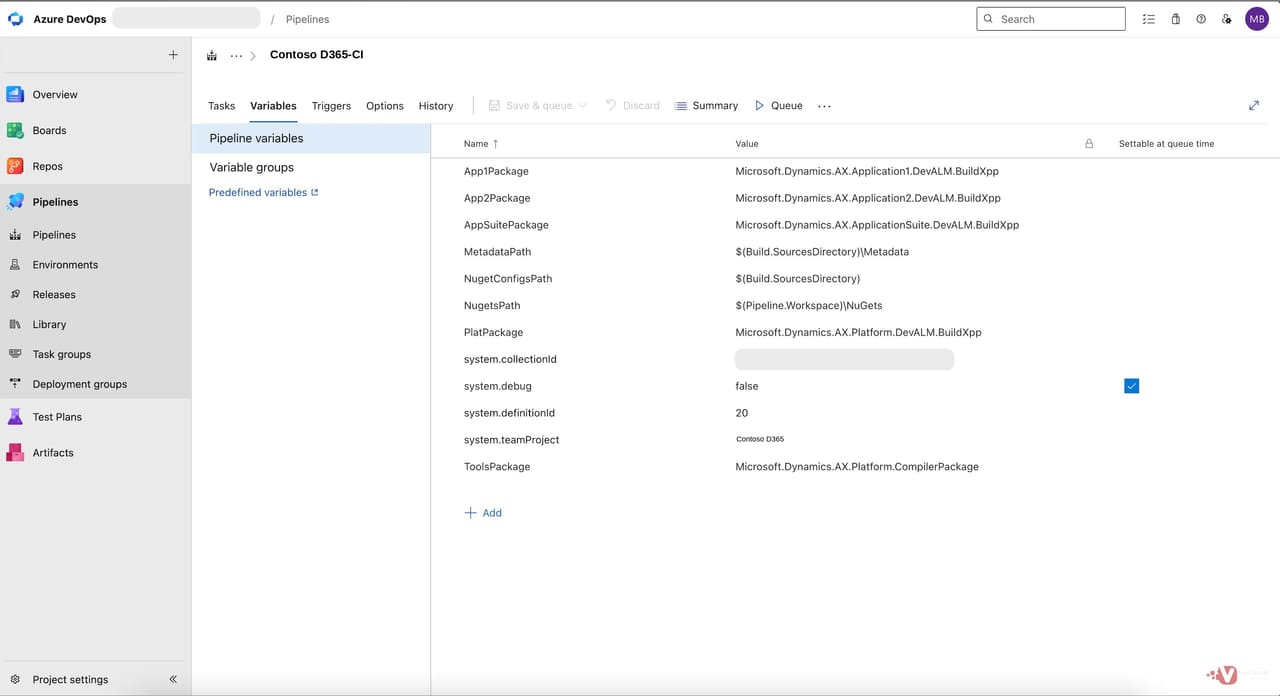Open the Save & queue dropdown
Screen dimensions: 1280x696
pos(583,106)
